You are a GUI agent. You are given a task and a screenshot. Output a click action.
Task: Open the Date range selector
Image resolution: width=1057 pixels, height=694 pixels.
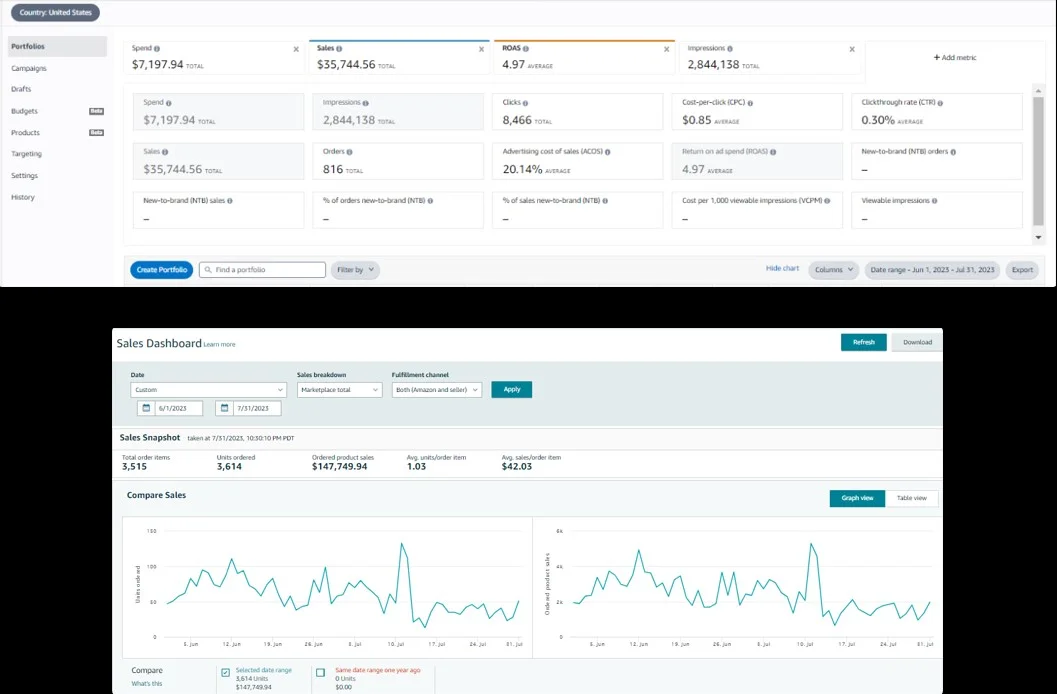(932, 270)
